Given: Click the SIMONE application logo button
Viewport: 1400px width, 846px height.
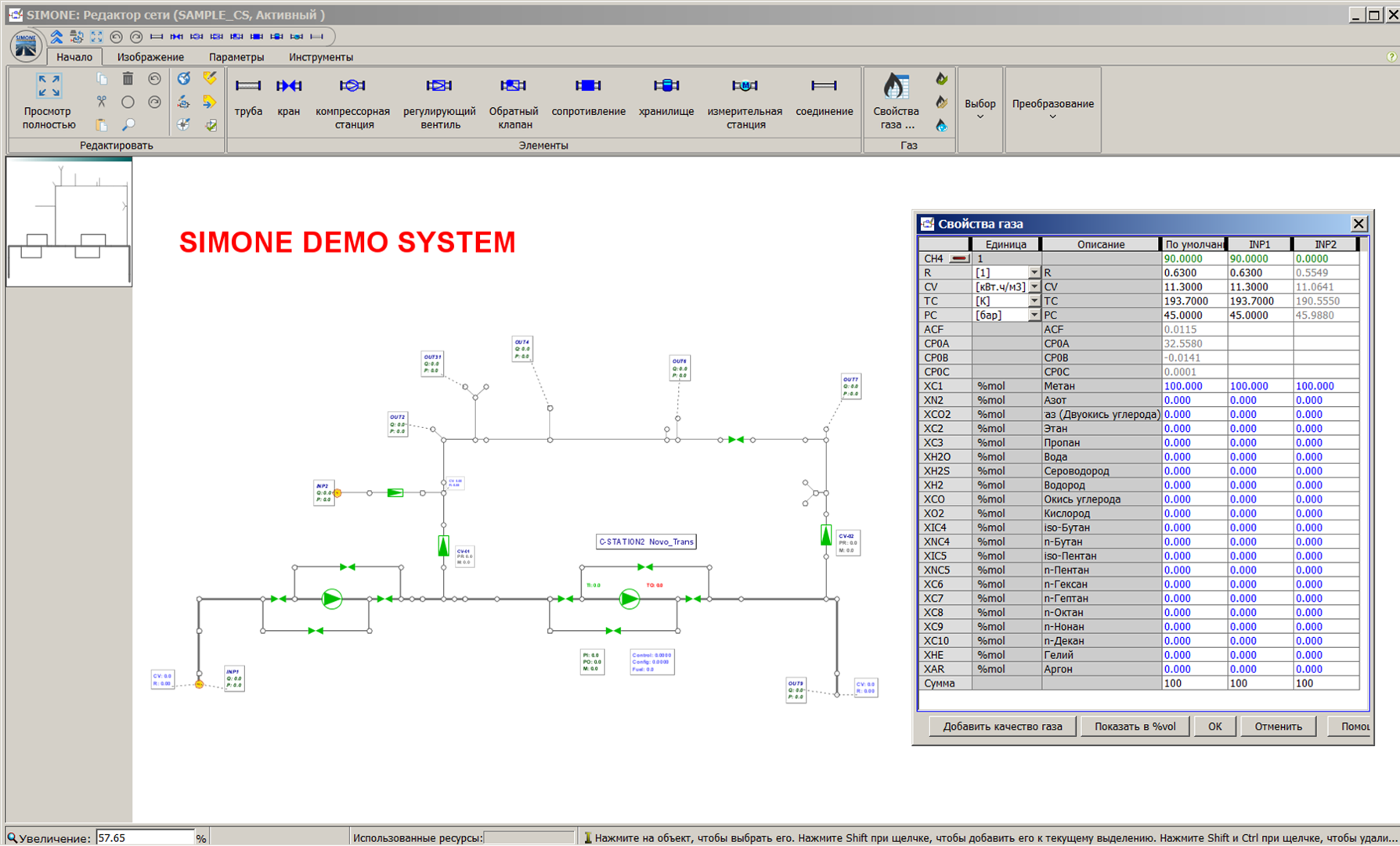Looking at the screenshot, I should pyautogui.click(x=25, y=45).
